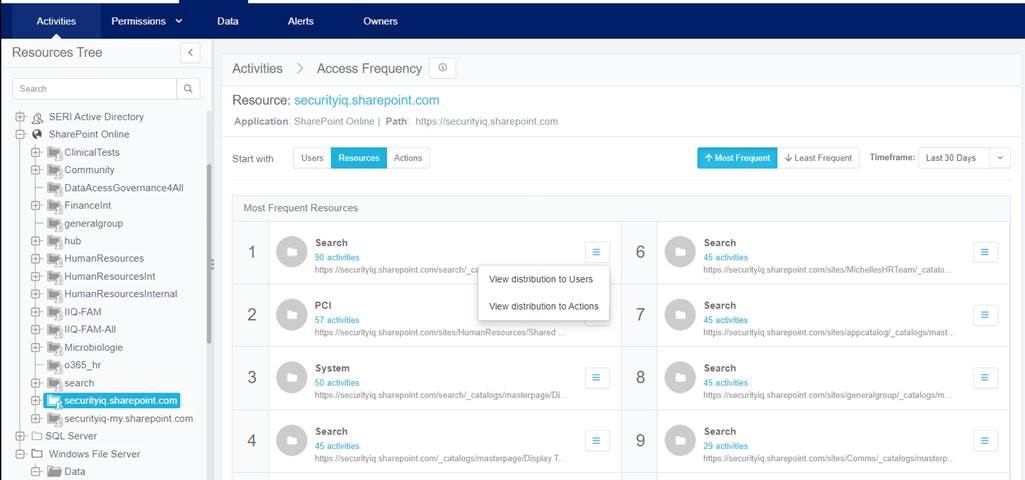Open menu icon for rank 6 Search

[x=985, y=252]
